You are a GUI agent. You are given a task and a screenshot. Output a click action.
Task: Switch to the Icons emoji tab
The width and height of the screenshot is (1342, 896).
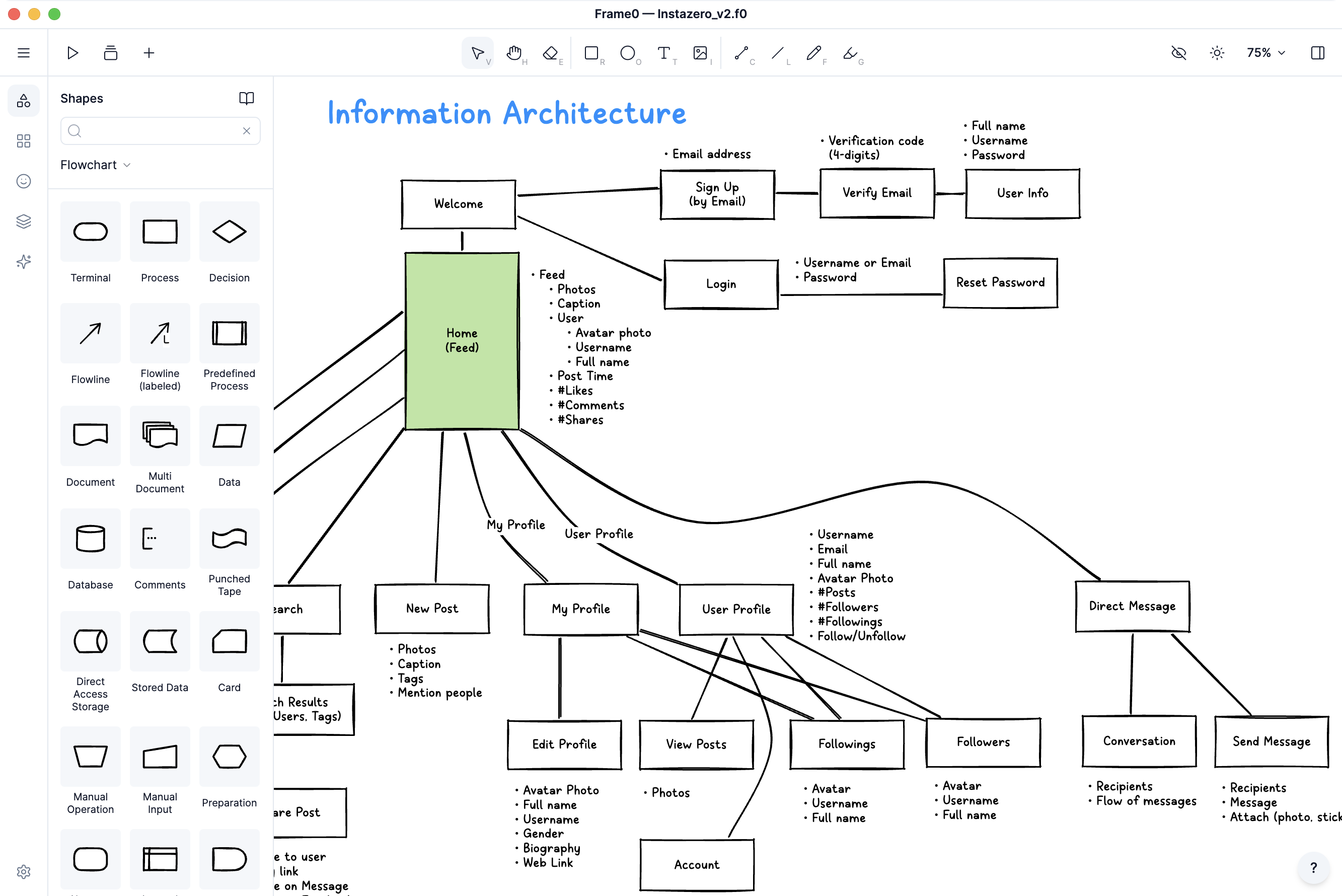point(24,181)
